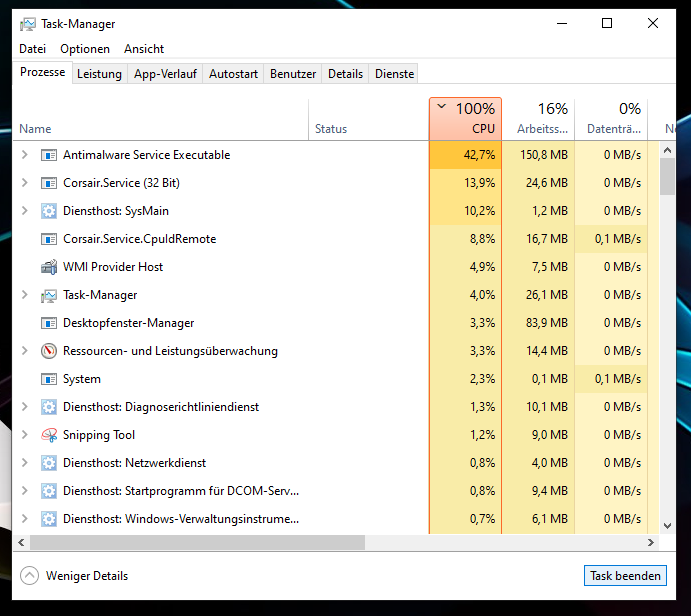Switch to the App-Verlauf tab

click(165, 74)
